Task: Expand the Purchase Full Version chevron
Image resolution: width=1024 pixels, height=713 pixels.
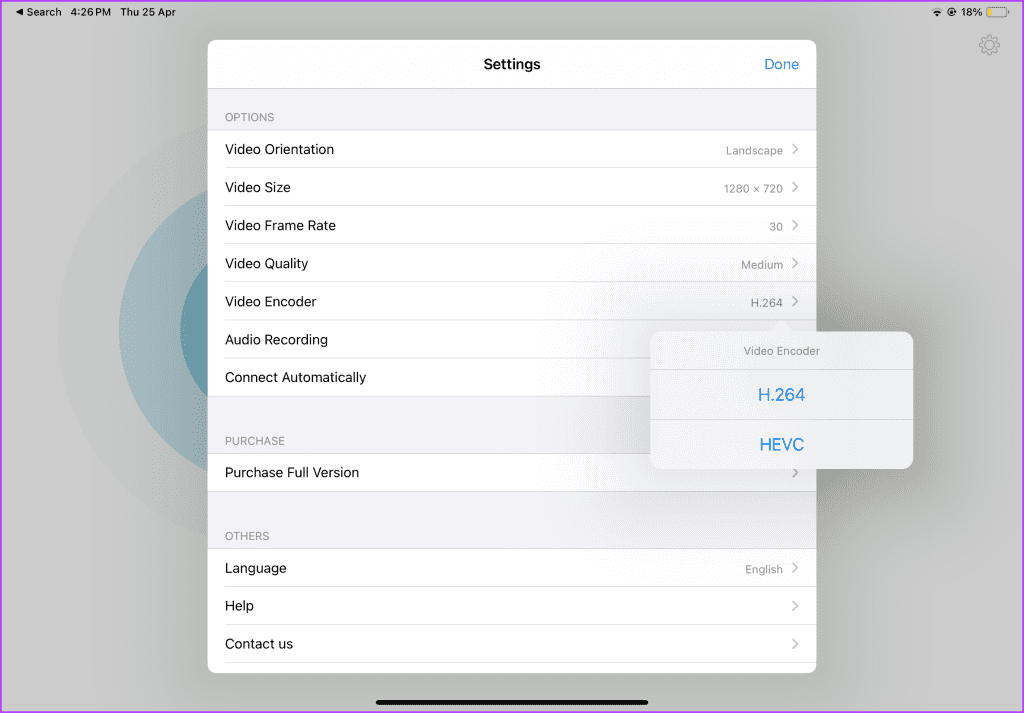Action: click(x=795, y=473)
